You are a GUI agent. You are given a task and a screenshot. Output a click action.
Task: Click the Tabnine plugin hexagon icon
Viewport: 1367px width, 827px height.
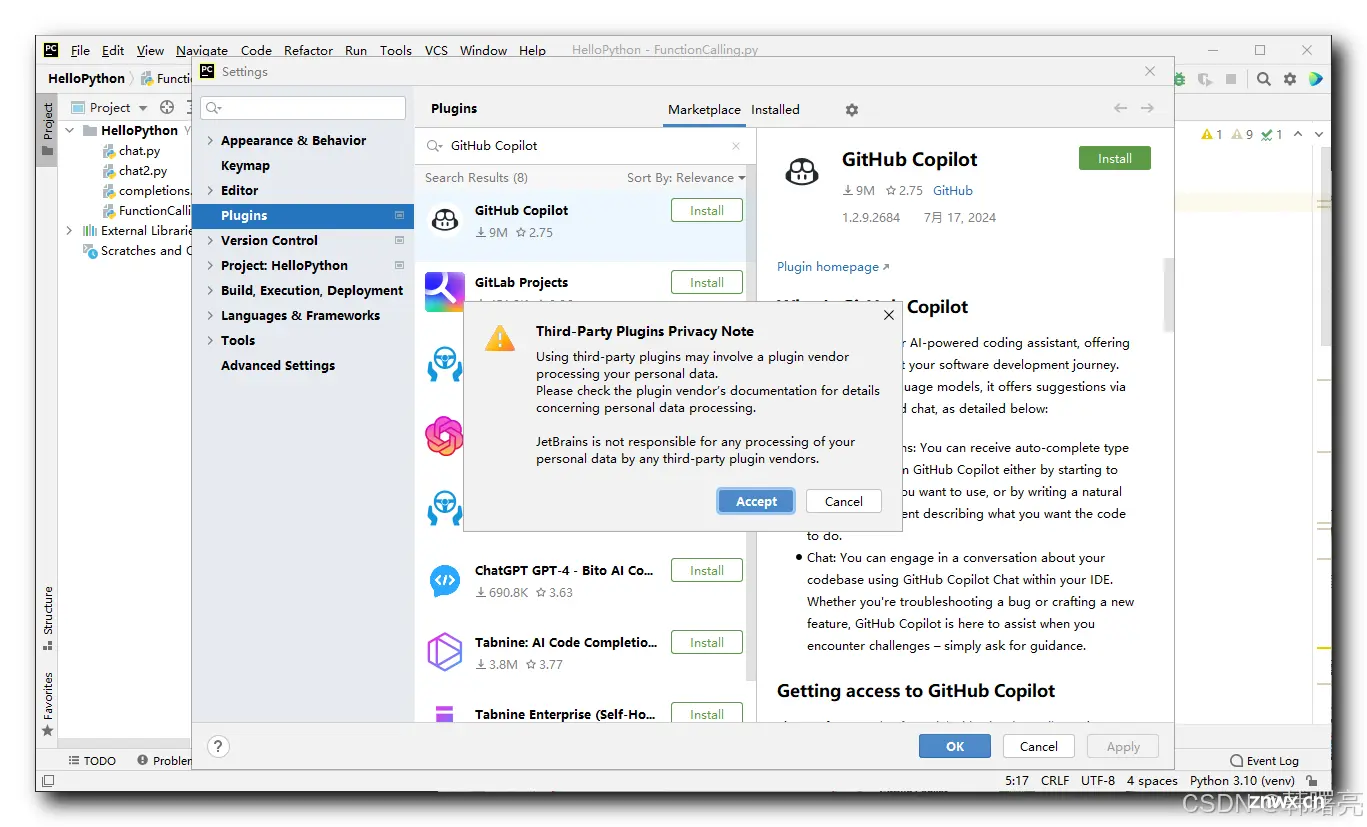[x=445, y=652]
